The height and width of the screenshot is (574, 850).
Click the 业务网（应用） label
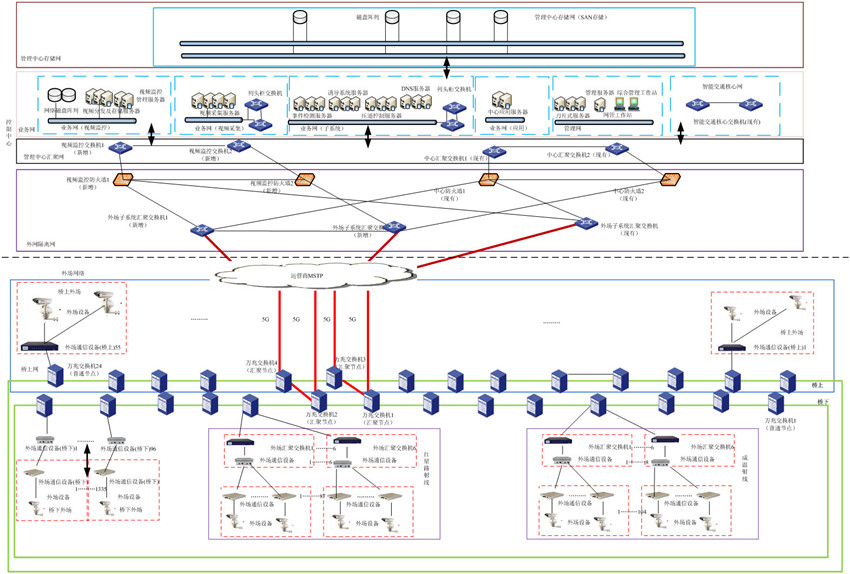508,128
